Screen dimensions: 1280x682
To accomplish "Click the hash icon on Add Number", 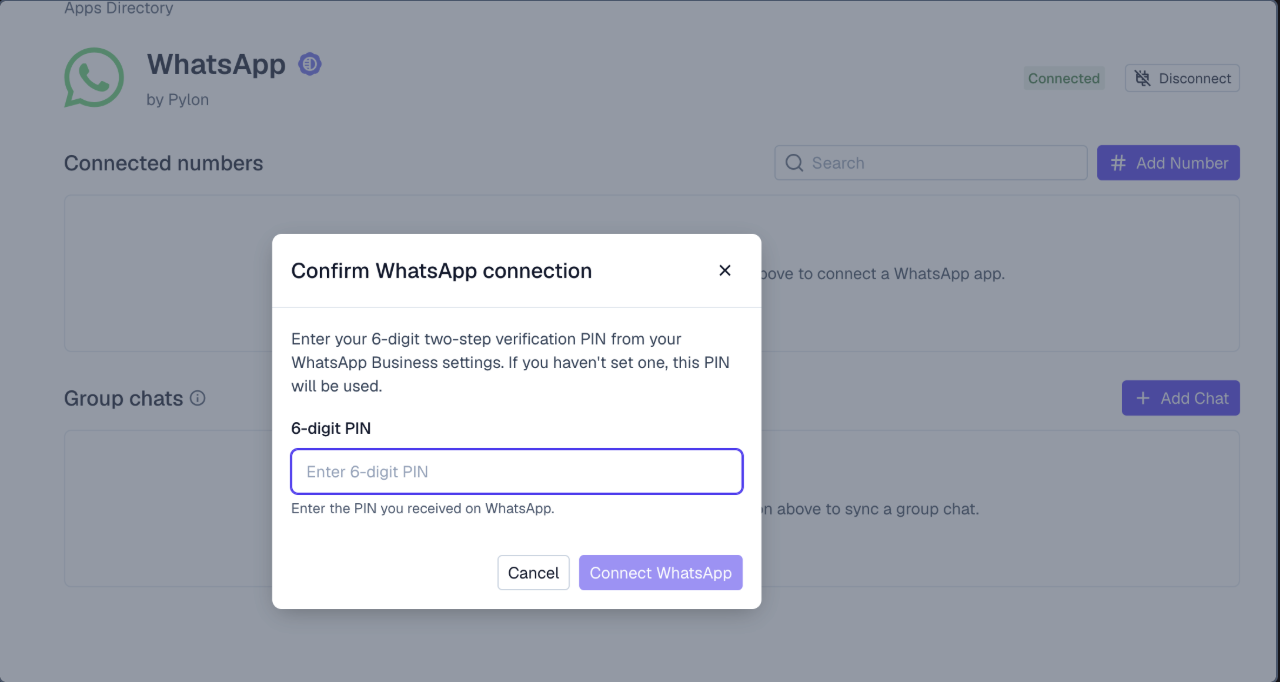I will tap(1118, 163).
